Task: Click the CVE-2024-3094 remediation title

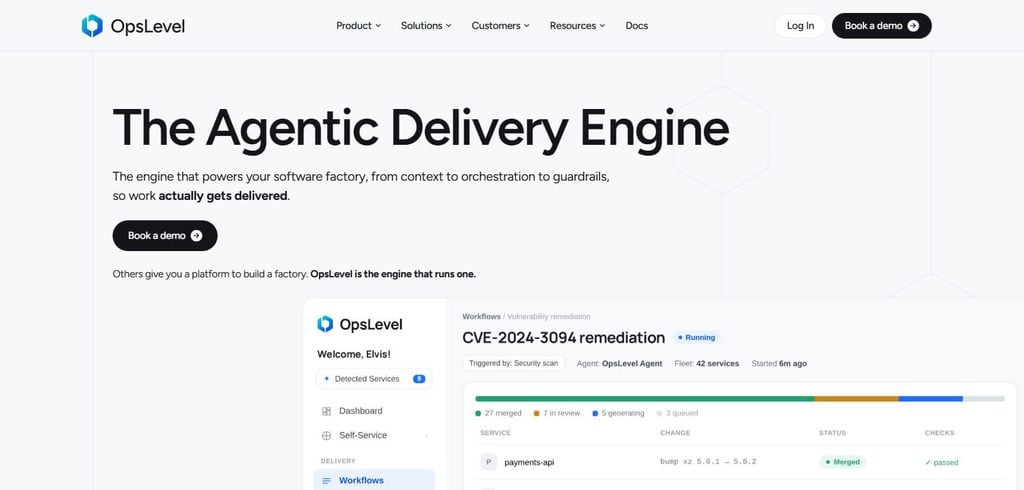Action: pos(564,338)
